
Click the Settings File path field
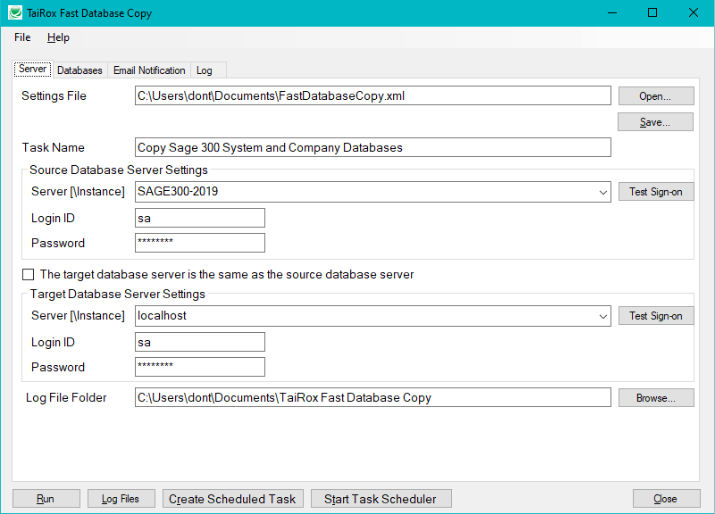point(373,96)
